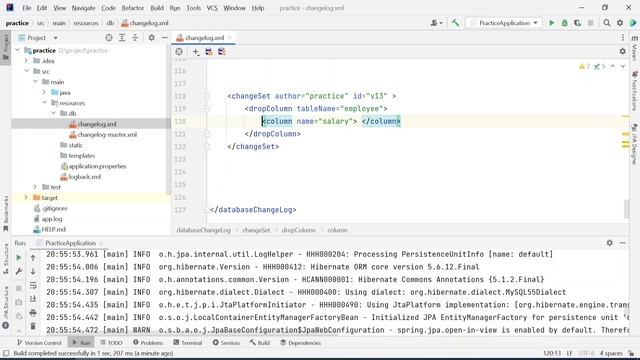Collapse the practice project root node
This screenshot has width=640, height=360.
click(18, 50)
